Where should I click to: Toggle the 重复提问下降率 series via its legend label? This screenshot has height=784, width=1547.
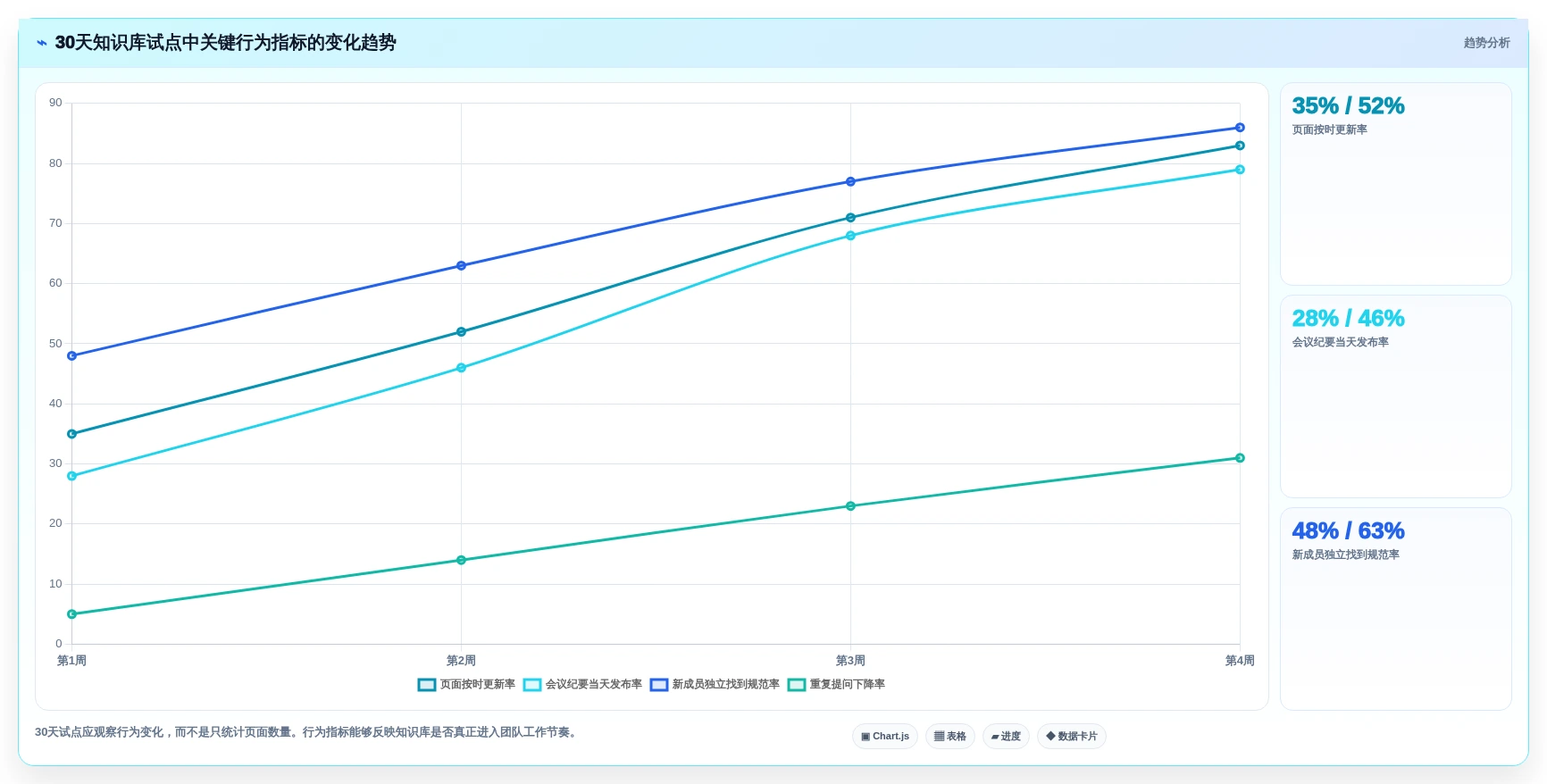[847, 685]
